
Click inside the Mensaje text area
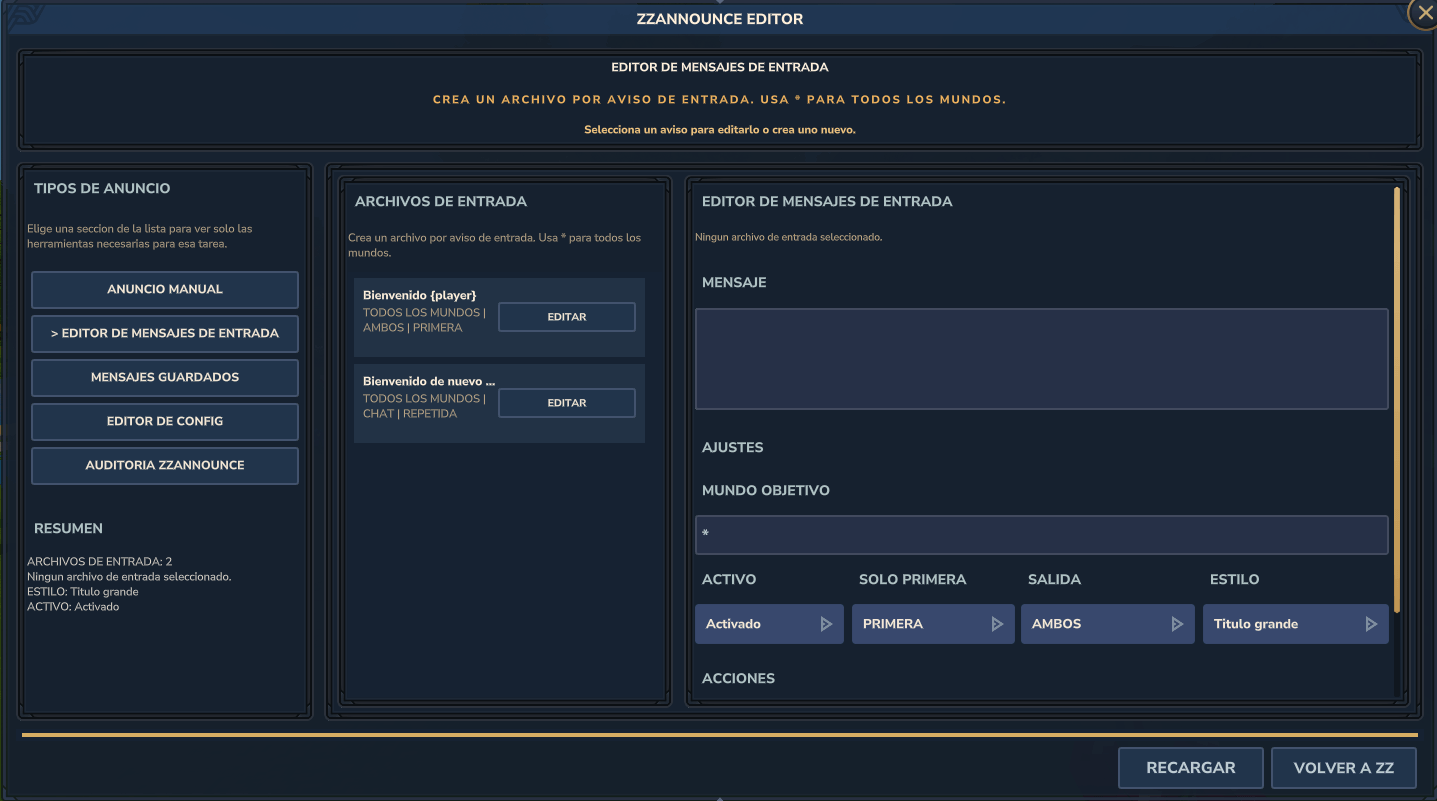[1042, 359]
